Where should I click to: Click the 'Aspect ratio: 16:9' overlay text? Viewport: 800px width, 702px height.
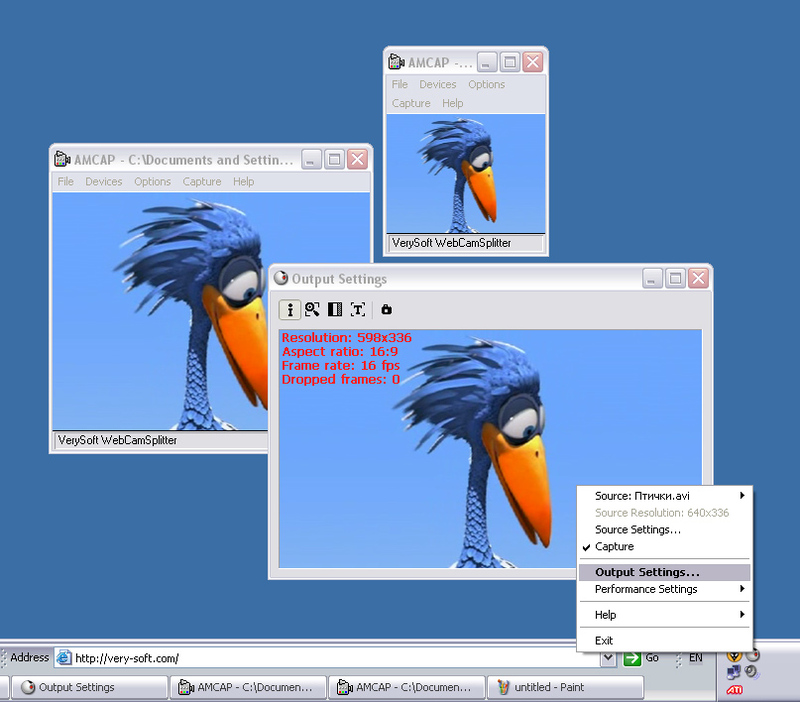340,352
